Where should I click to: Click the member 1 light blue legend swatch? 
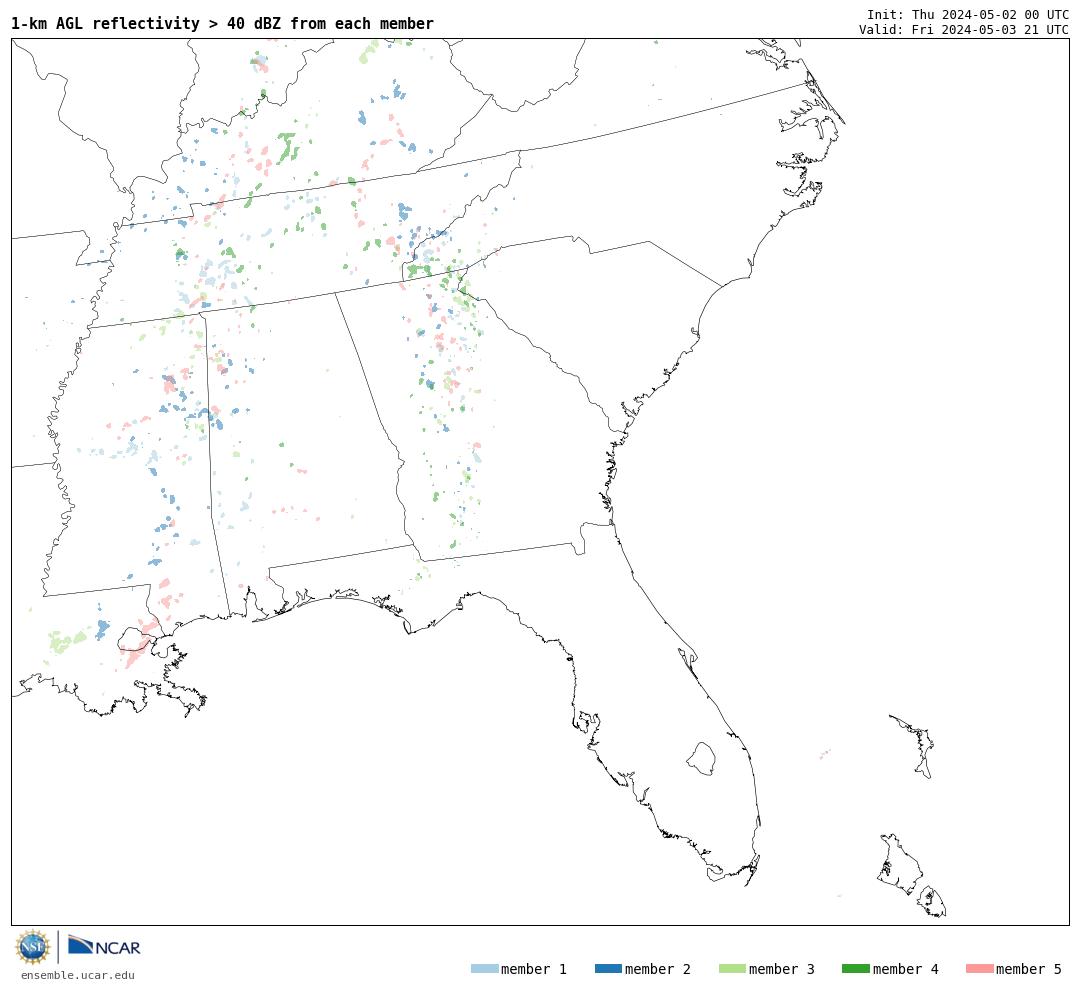click(484, 969)
